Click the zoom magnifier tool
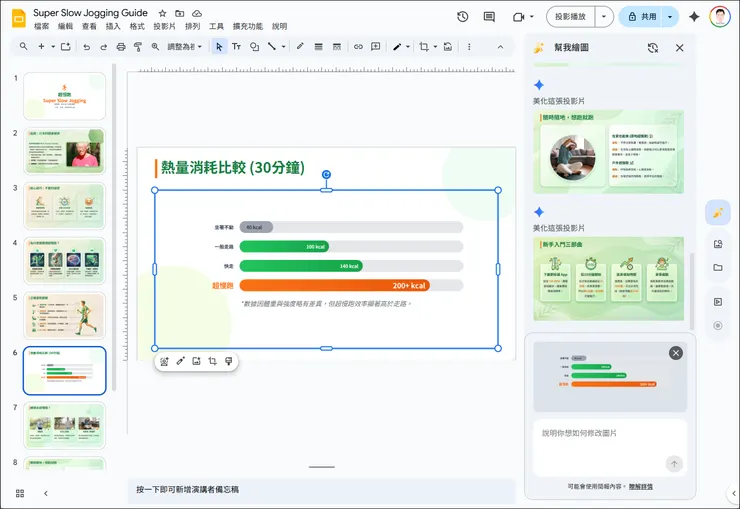Screen dimensions: 740x509 pos(155,47)
